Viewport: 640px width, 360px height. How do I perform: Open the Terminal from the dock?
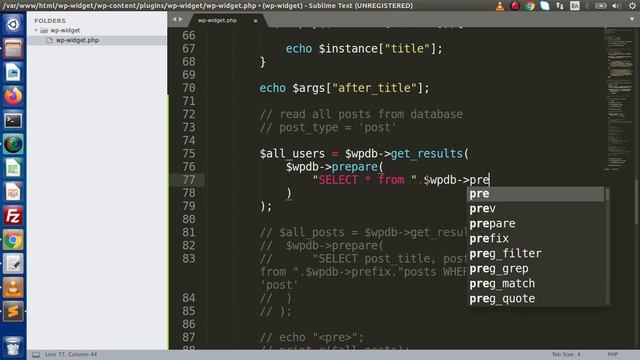[x=13, y=120]
